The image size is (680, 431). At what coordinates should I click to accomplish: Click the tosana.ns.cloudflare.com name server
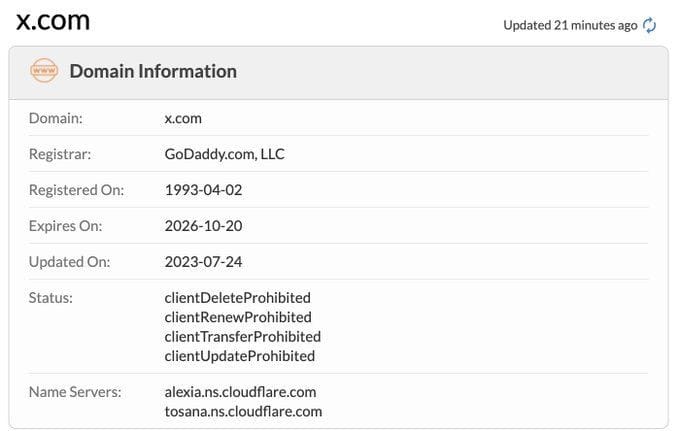click(243, 411)
